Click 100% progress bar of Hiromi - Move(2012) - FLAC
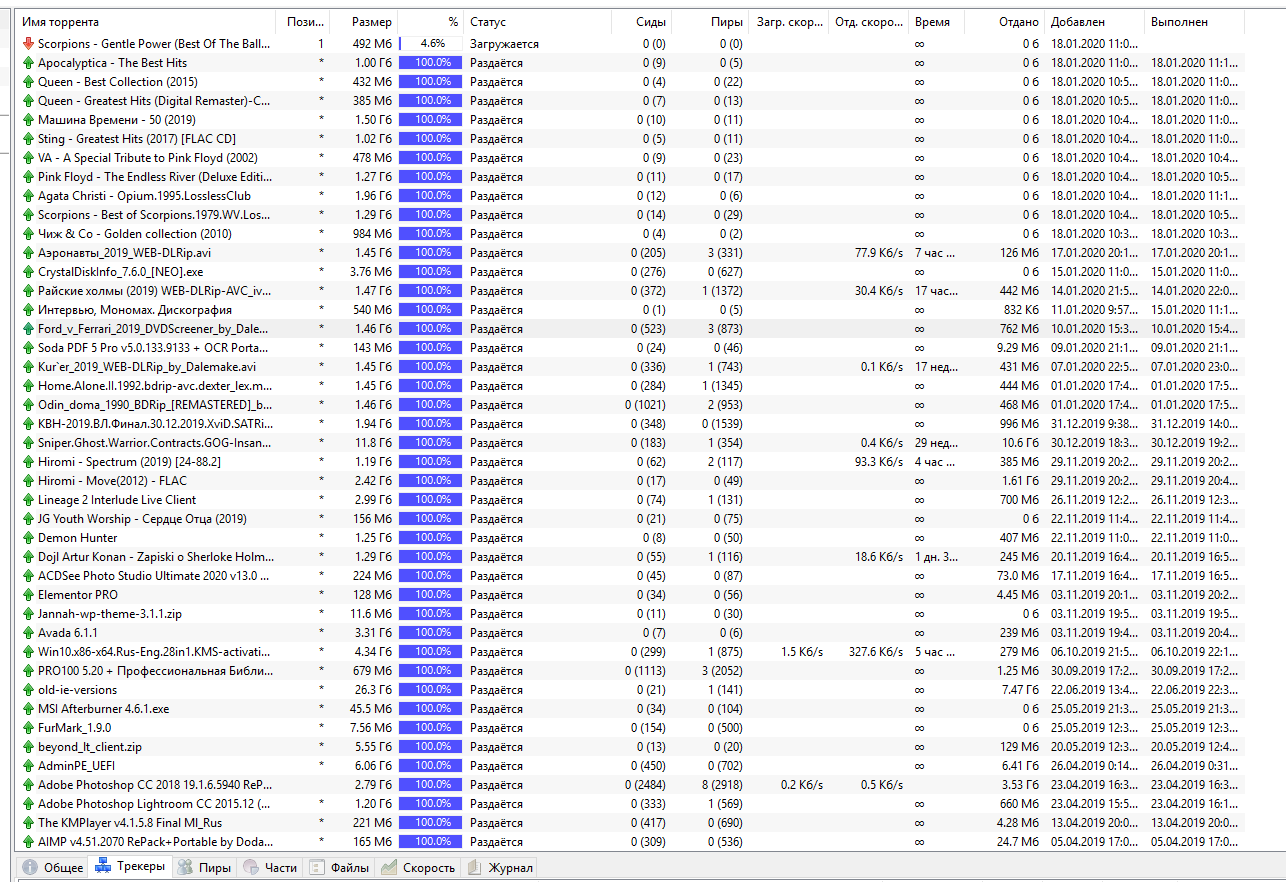Image resolution: width=1286 pixels, height=882 pixels. click(431, 481)
